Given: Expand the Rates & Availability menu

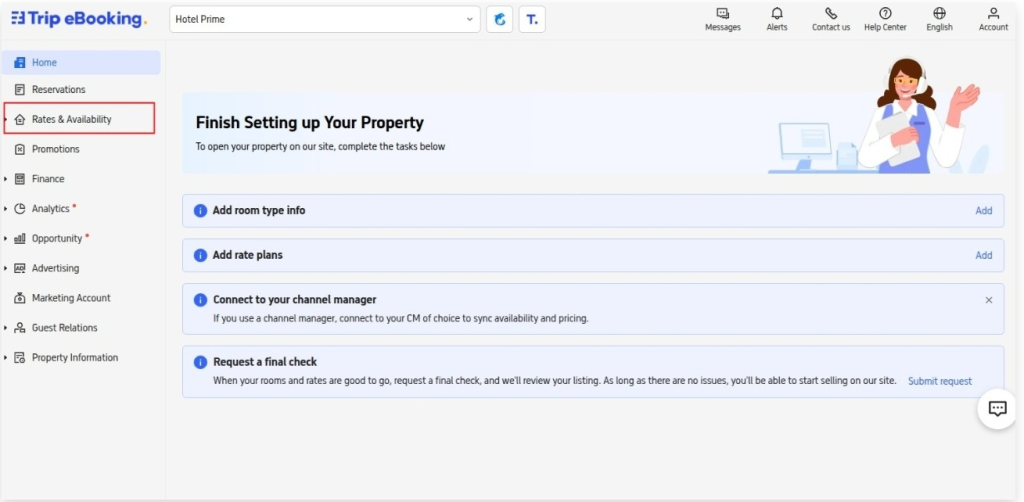Looking at the screenshot, I should [71, 119].
